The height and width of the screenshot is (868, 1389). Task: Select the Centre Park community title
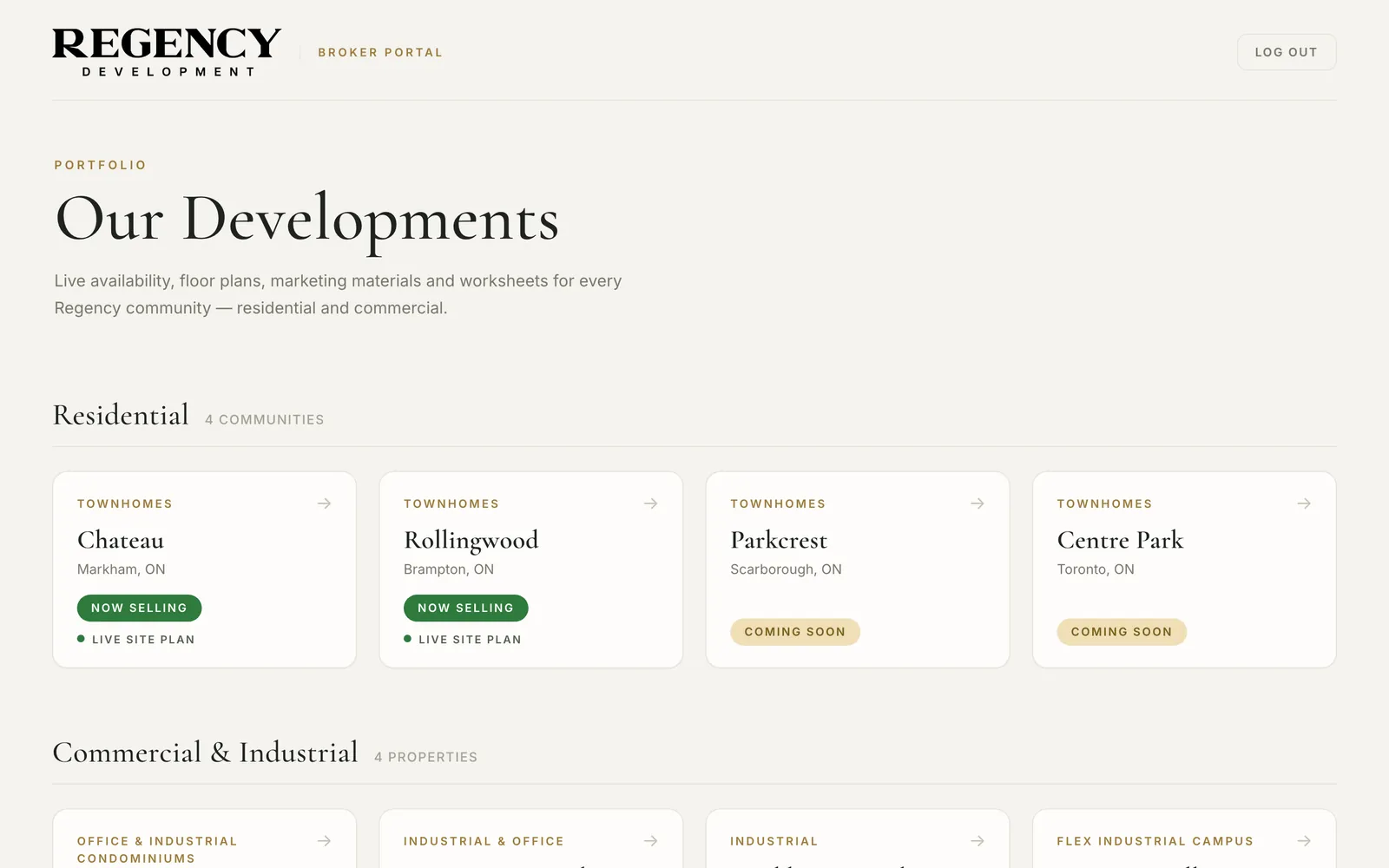pyautogui.click(x=1120, y=540)
